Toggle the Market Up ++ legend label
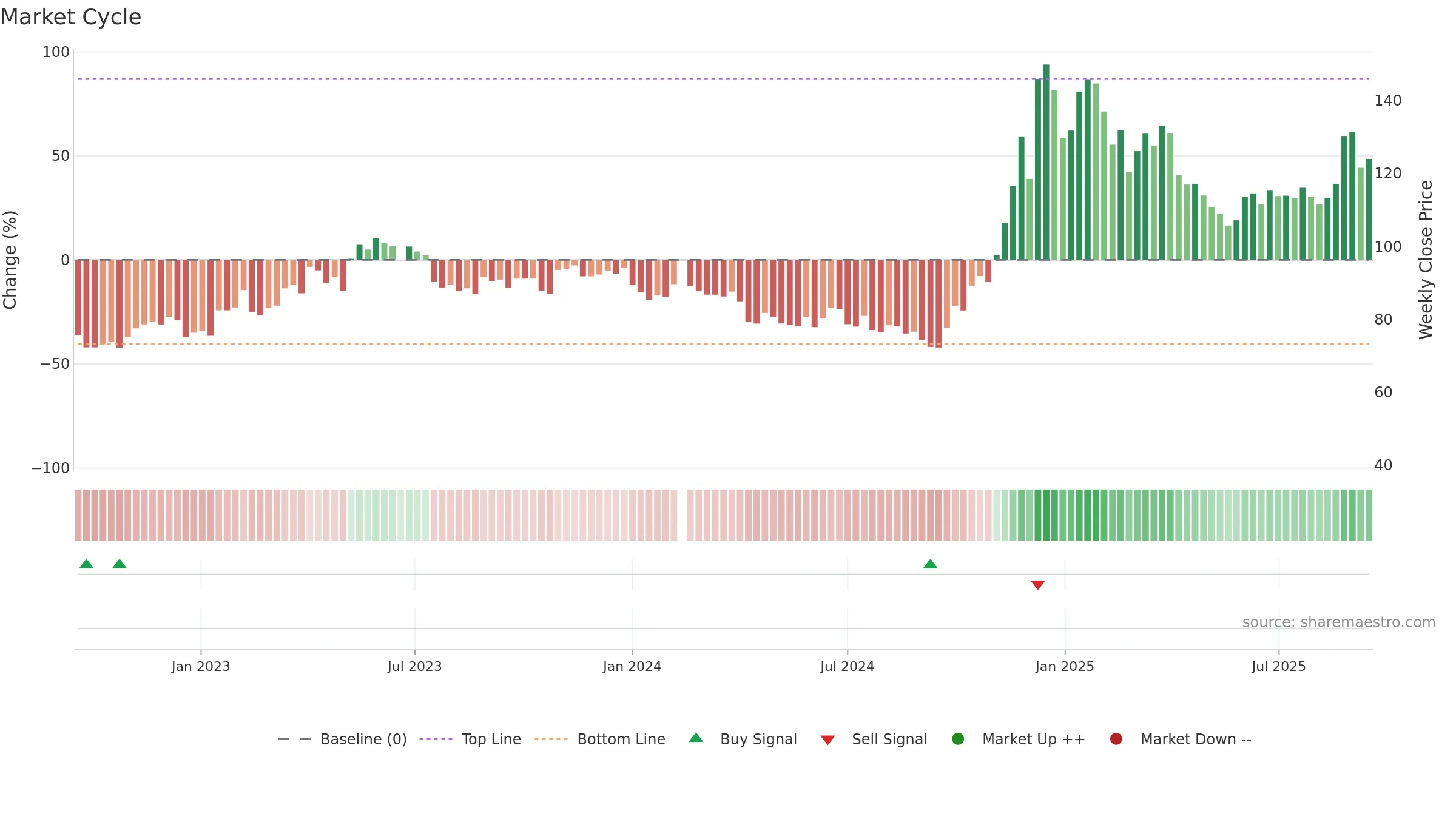The height and width of the screenshot is (819, 1456). click(x=1034, y=739)
